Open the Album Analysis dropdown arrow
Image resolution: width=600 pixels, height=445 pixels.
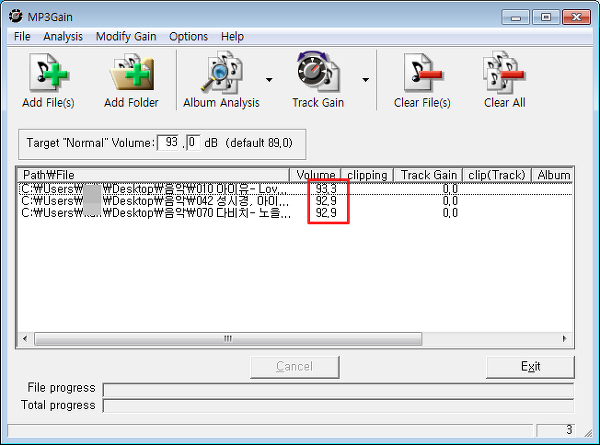pyautogui.click(x=269, y=80)
